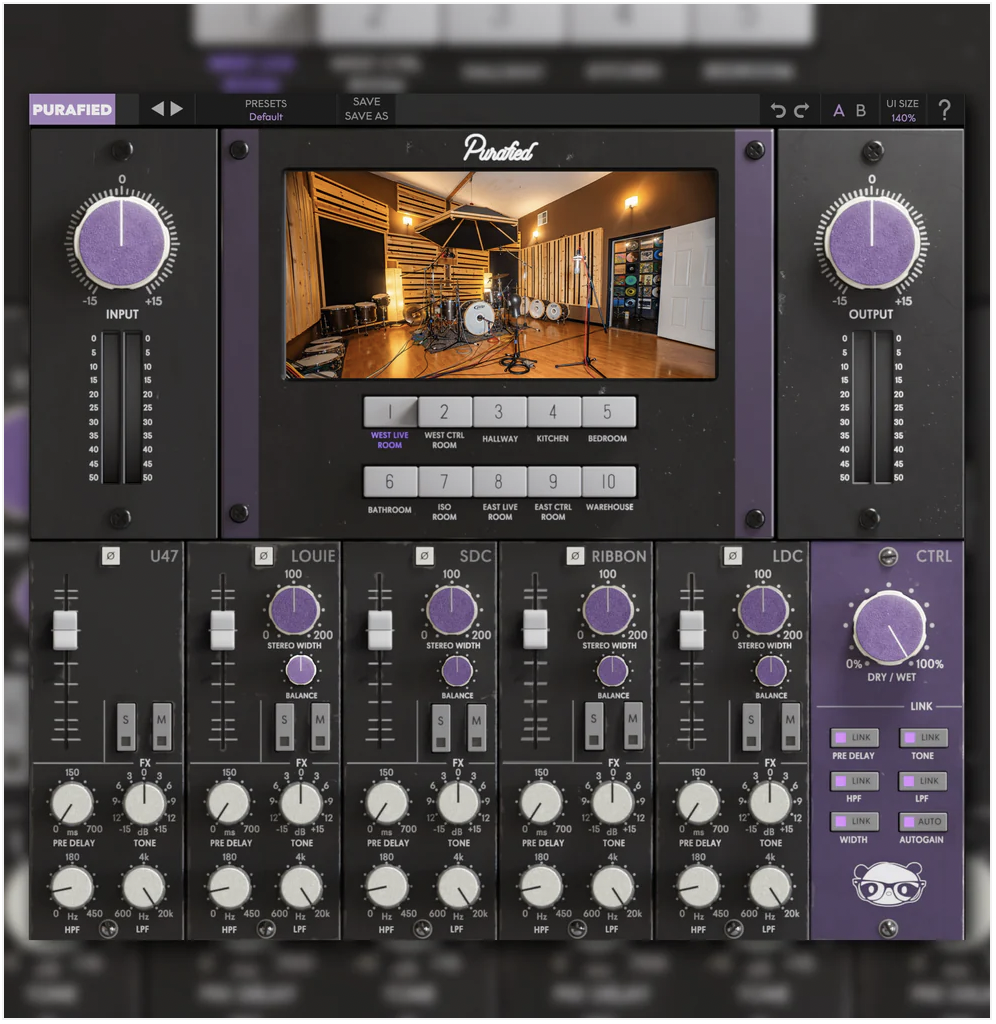996x1024 pixels.
Task: Click the redo arrow icon
Action: [801, 110]
